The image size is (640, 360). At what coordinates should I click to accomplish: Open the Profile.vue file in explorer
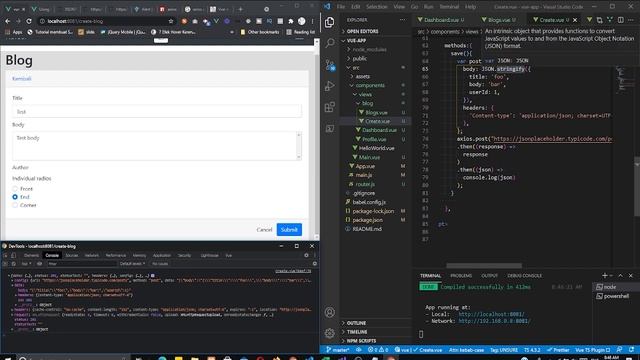tap(374, 139)
